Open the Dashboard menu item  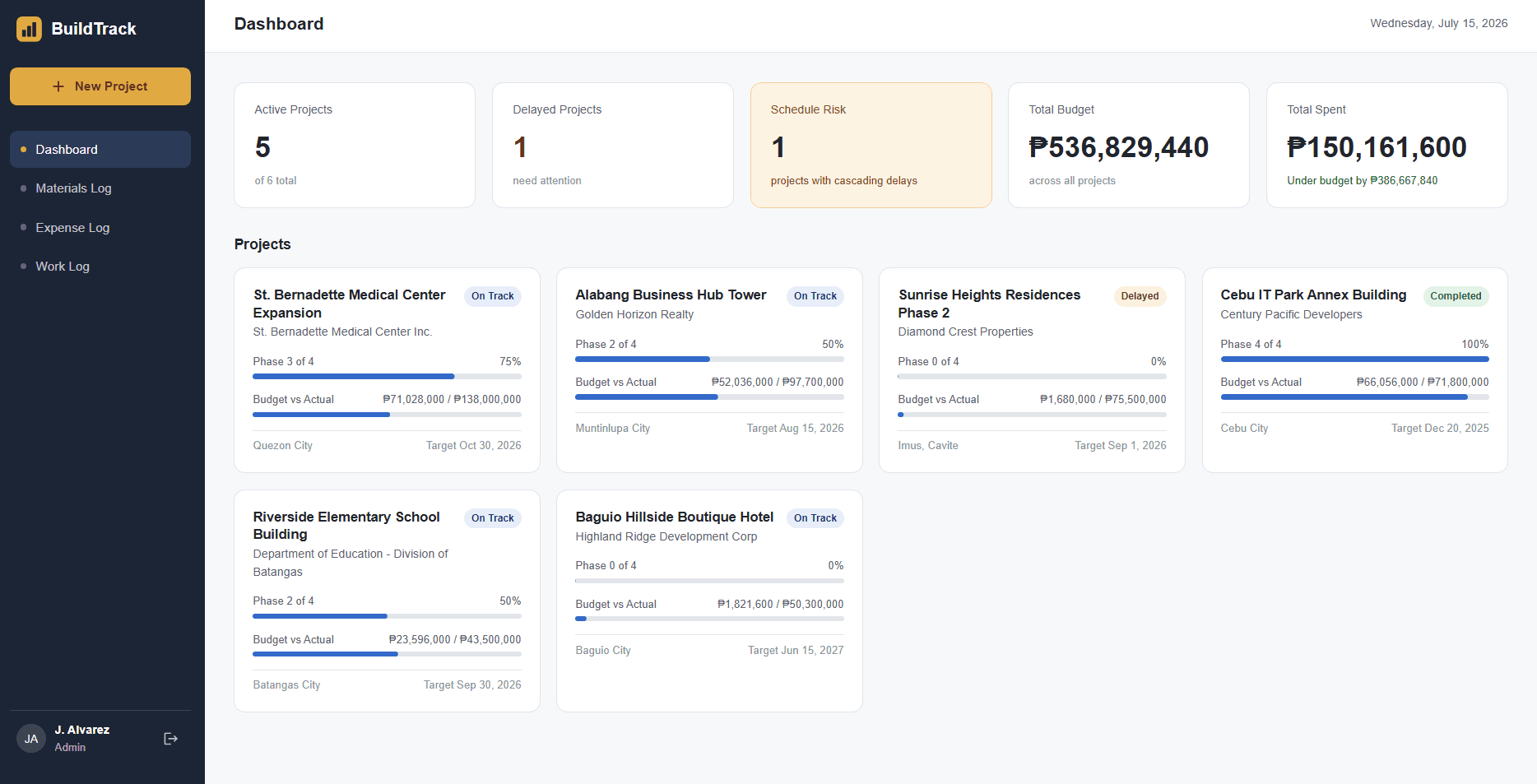point(100,150)
